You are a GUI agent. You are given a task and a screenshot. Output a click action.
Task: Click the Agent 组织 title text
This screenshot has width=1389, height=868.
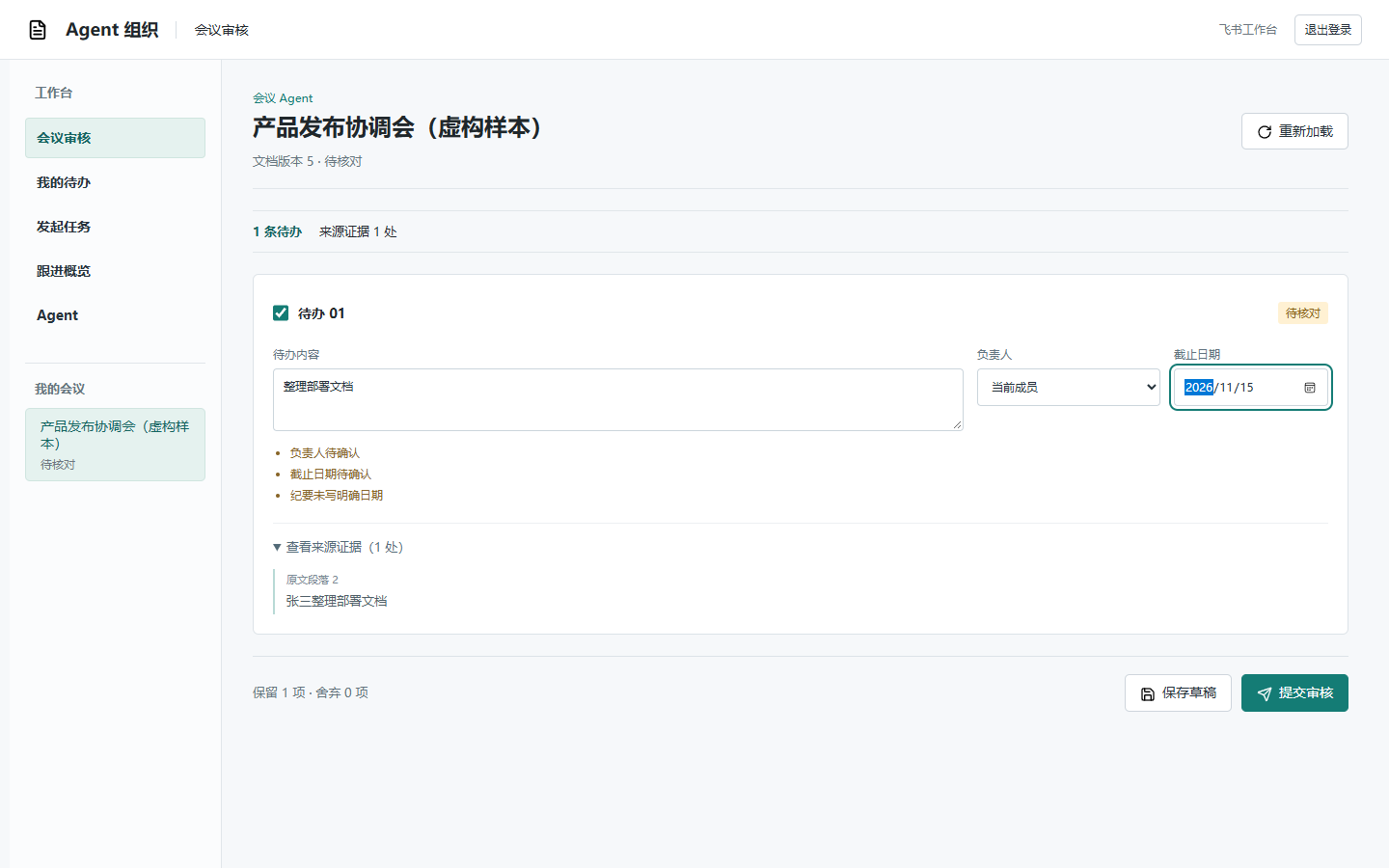click(x=112, y=30)
